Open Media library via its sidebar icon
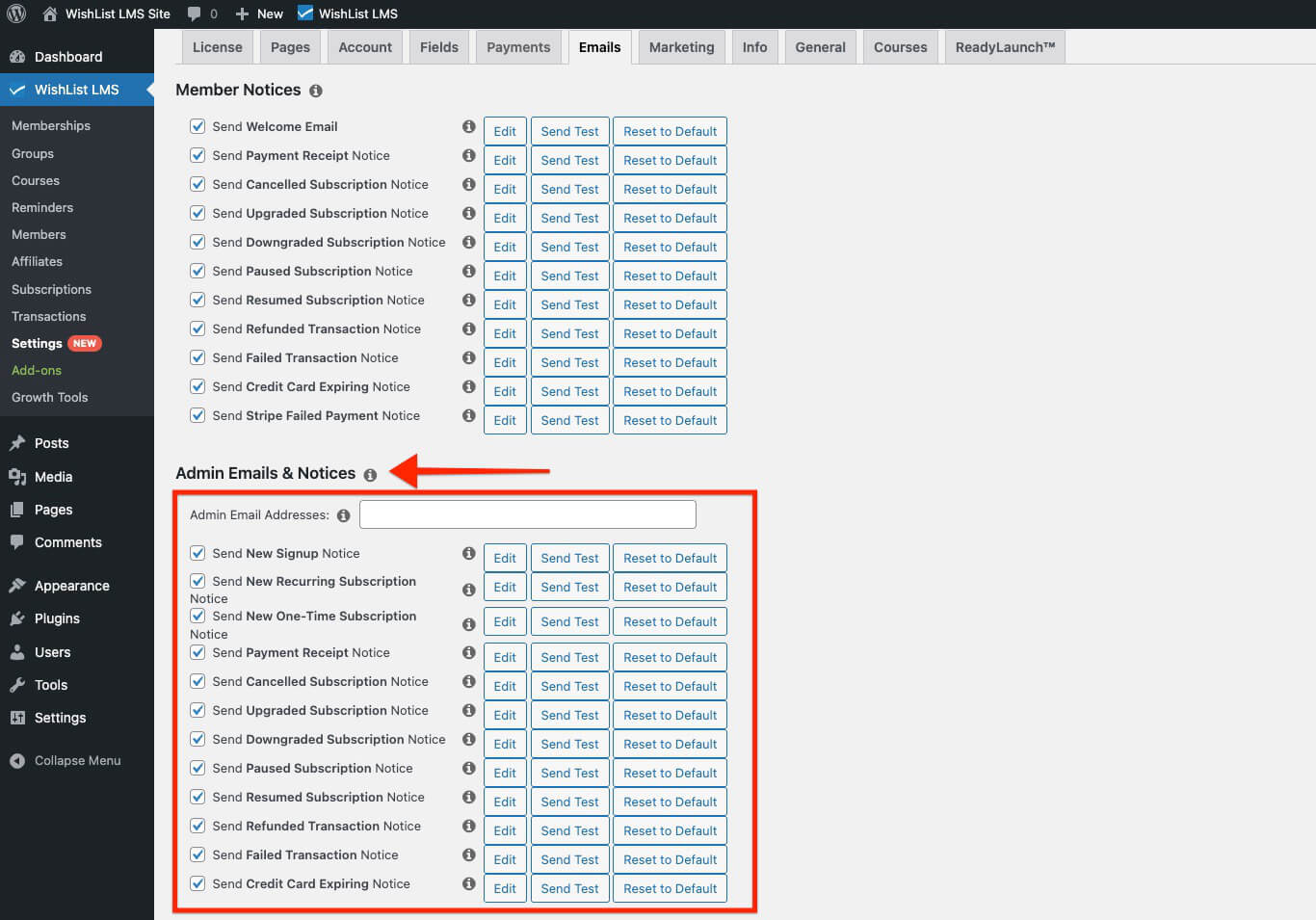Viewport: 1316px width, 920px height. pos(16,476)
